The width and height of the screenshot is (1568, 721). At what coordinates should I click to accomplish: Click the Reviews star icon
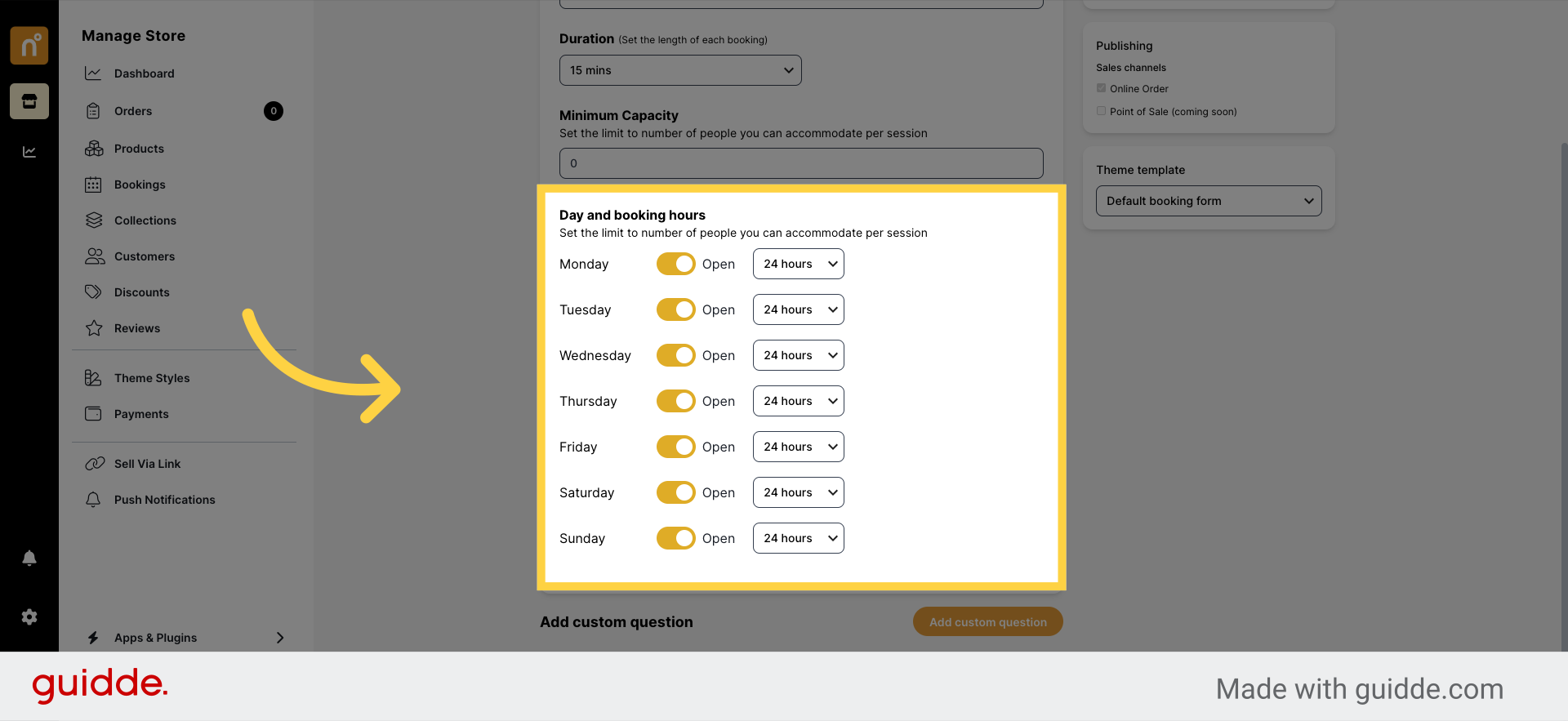coord(94,328)
